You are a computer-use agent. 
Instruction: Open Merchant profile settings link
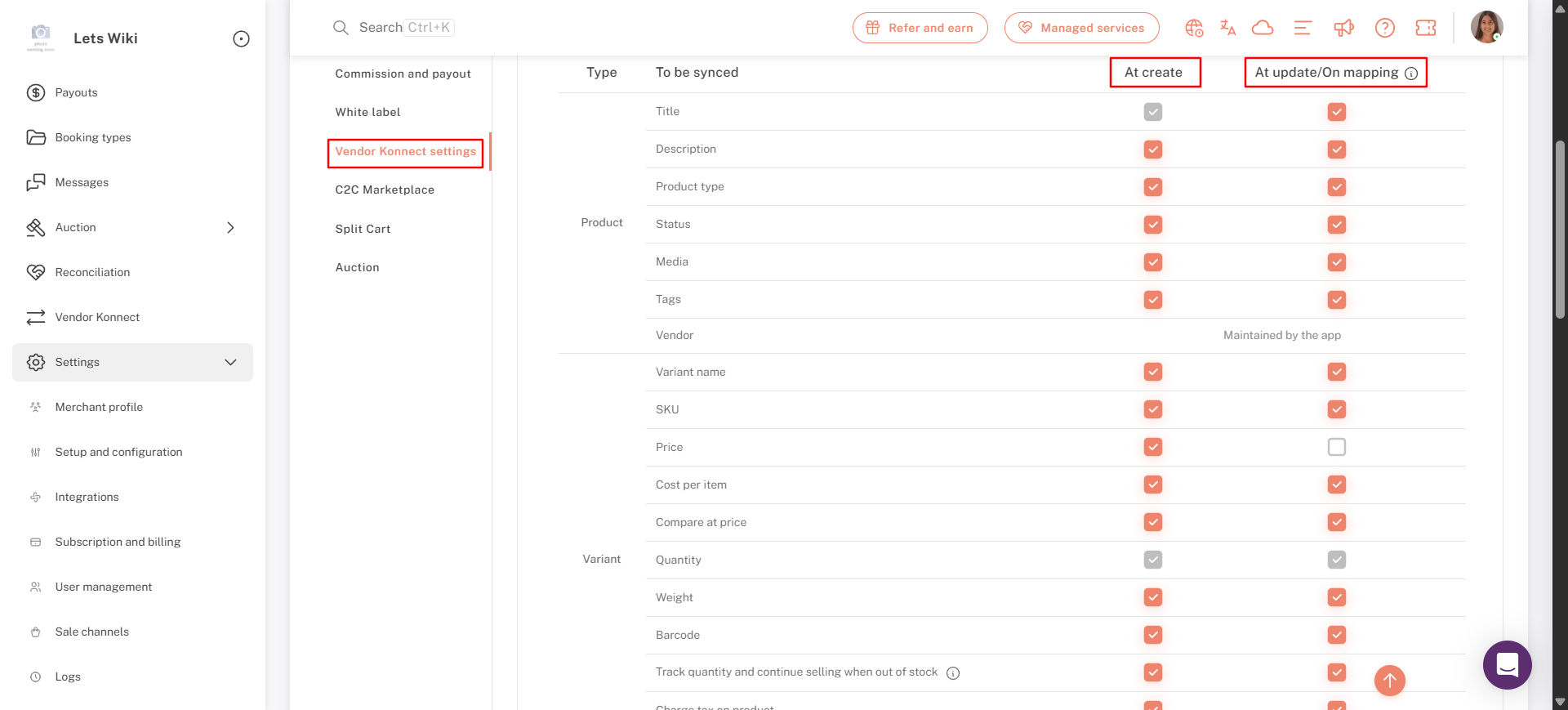[99, 407]
